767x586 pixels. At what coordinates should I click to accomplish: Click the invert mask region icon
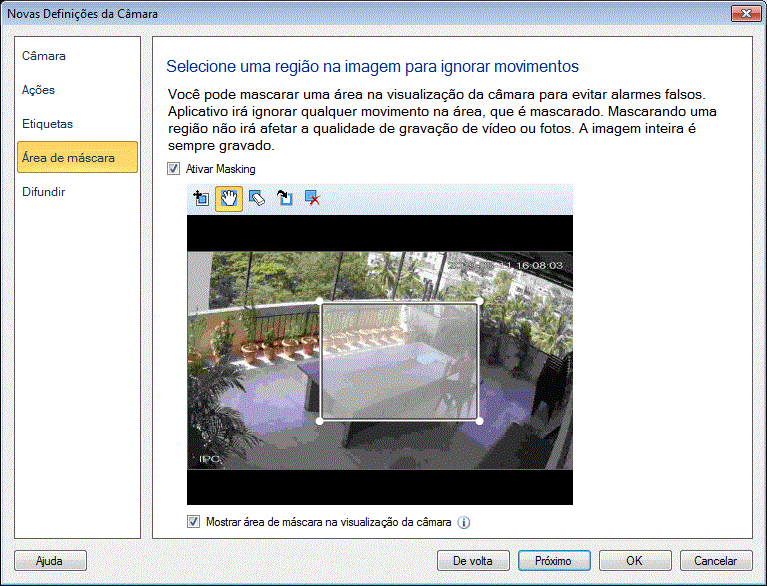(x=284, y=198)
